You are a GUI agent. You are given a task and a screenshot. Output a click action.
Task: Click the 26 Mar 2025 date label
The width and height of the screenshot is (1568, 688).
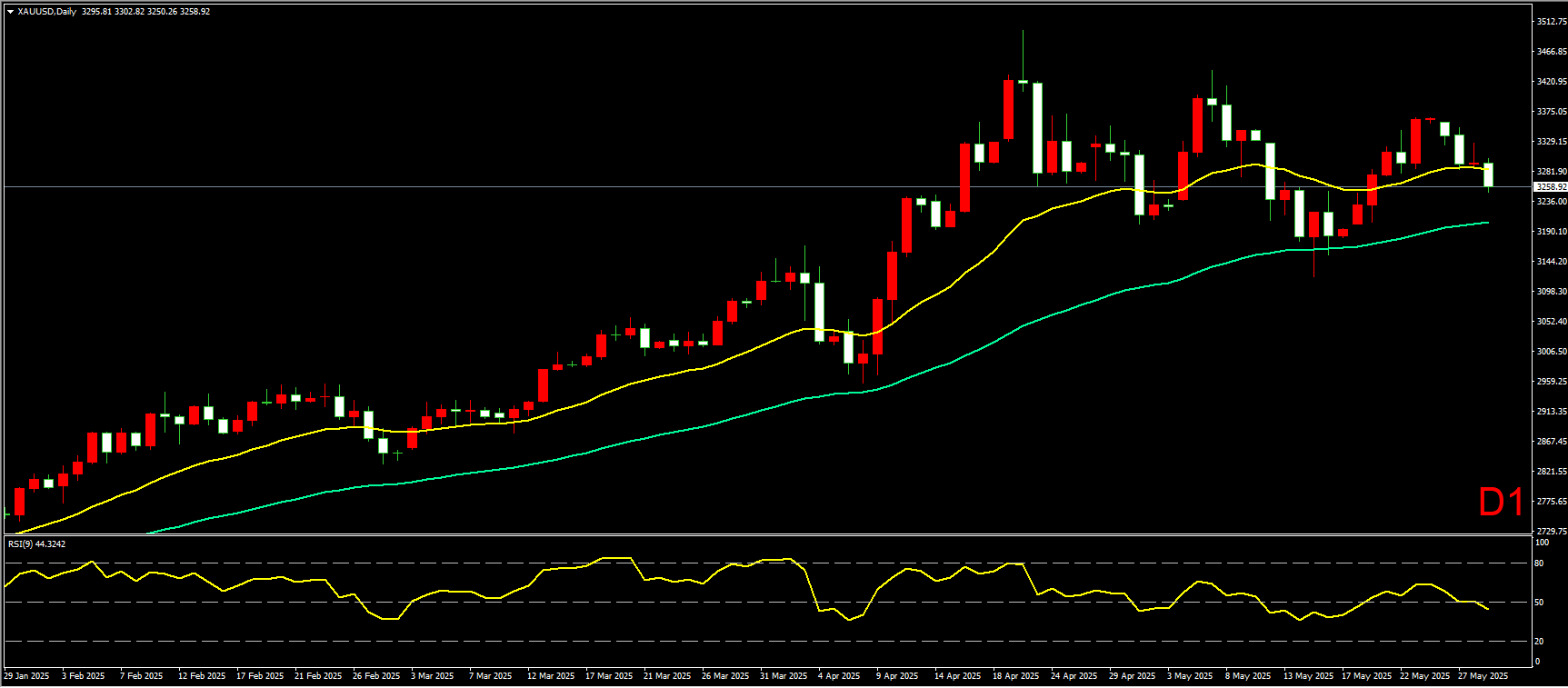[x=725, y=676]
